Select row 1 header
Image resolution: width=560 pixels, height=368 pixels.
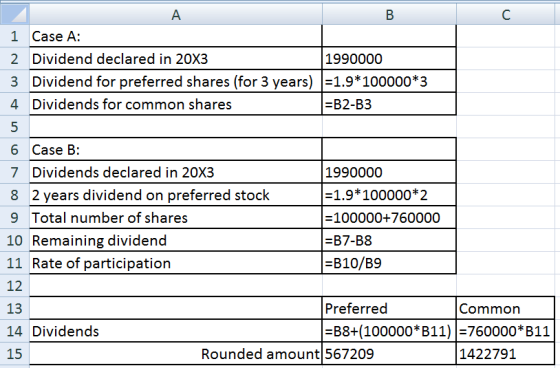(15, 36)
